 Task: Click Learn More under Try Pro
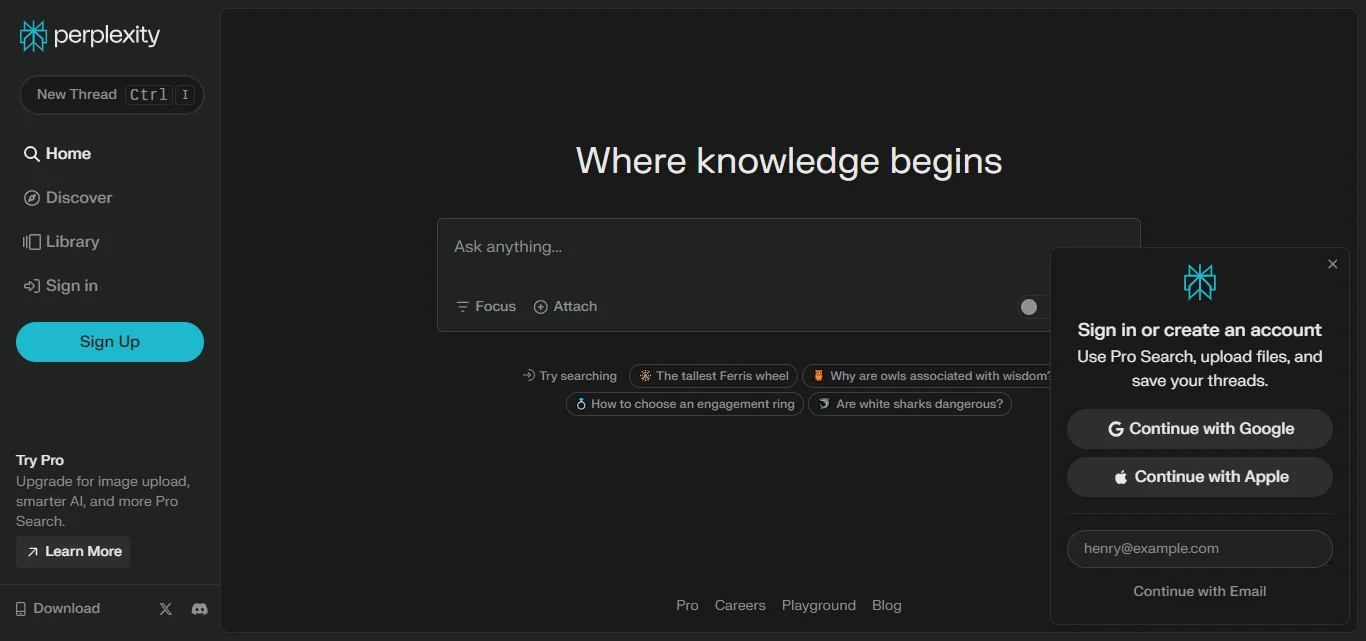click(72, 551)
